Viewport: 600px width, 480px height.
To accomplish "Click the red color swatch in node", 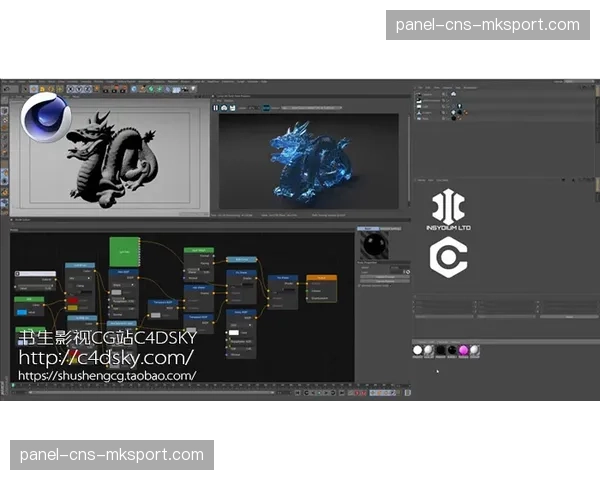I will point(71,300).
